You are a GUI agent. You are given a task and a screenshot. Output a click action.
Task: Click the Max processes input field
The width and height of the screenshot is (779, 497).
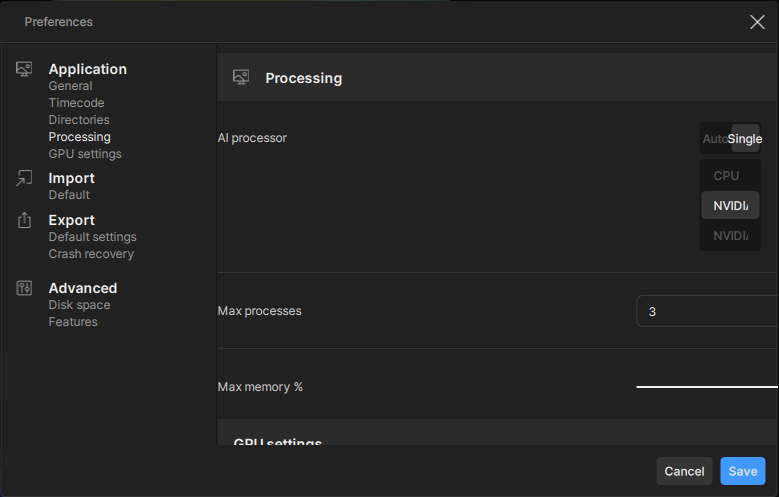(x=707, y=311)
